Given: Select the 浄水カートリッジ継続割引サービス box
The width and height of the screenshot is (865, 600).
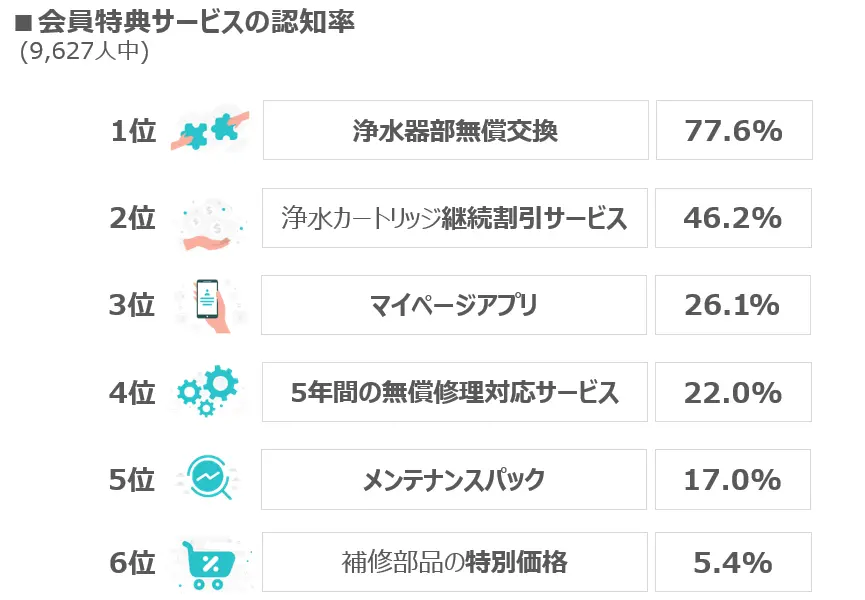Looking at the screenshot, I should pos(455,218).
